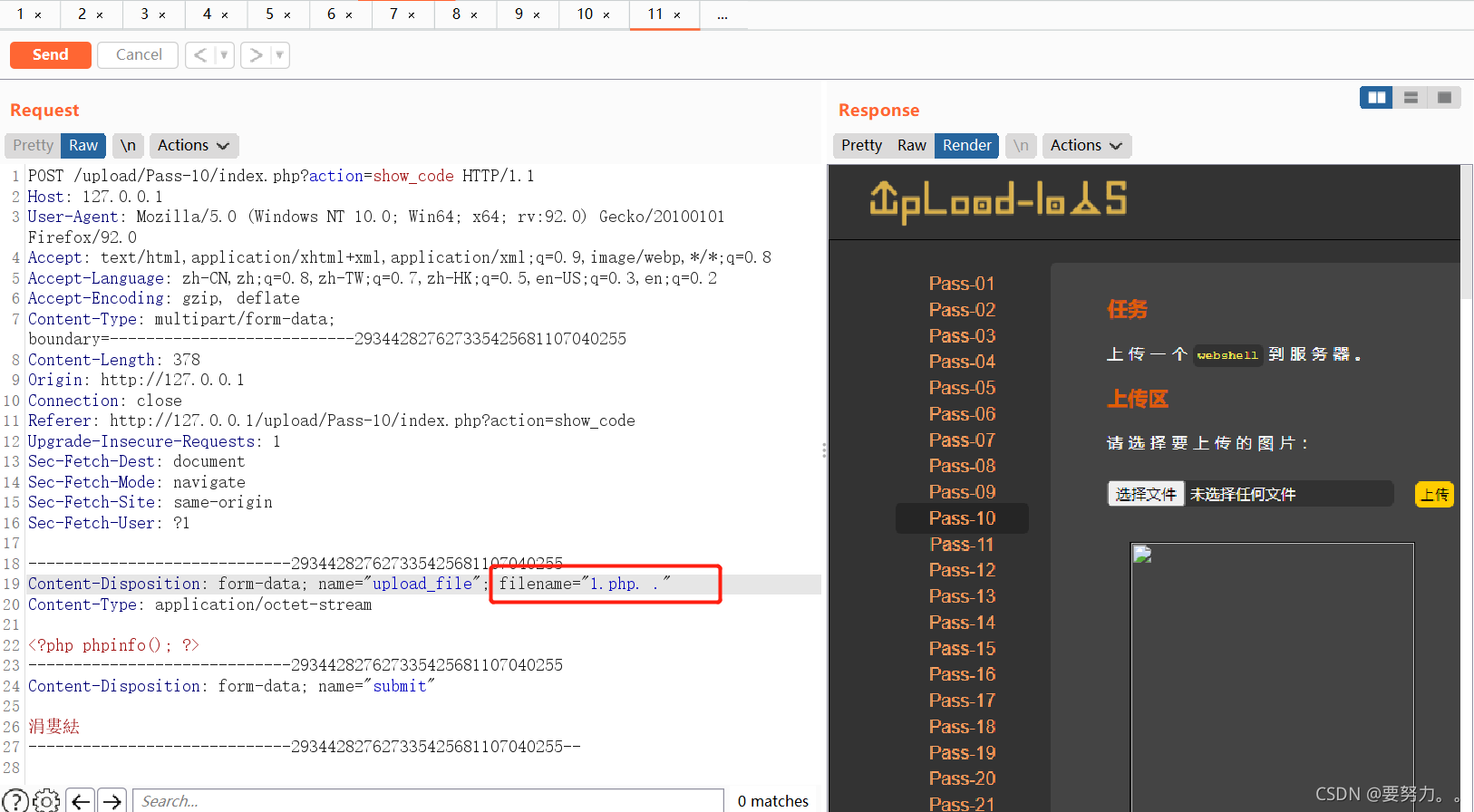
Task: Toggle \n non-printable characters in Request
Action: pos(128,145)
